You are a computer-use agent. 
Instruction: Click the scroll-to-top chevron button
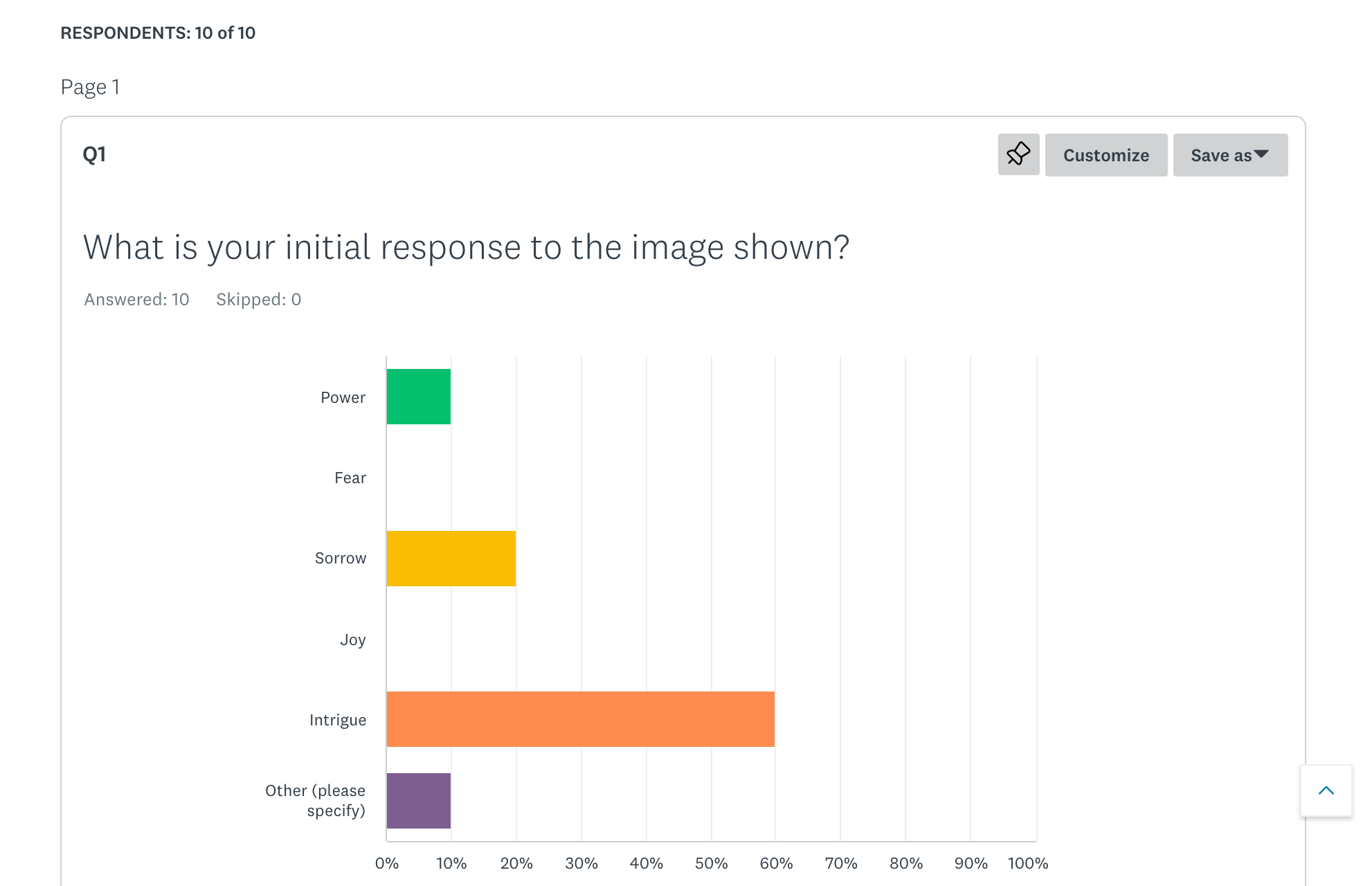point(1326,790)
